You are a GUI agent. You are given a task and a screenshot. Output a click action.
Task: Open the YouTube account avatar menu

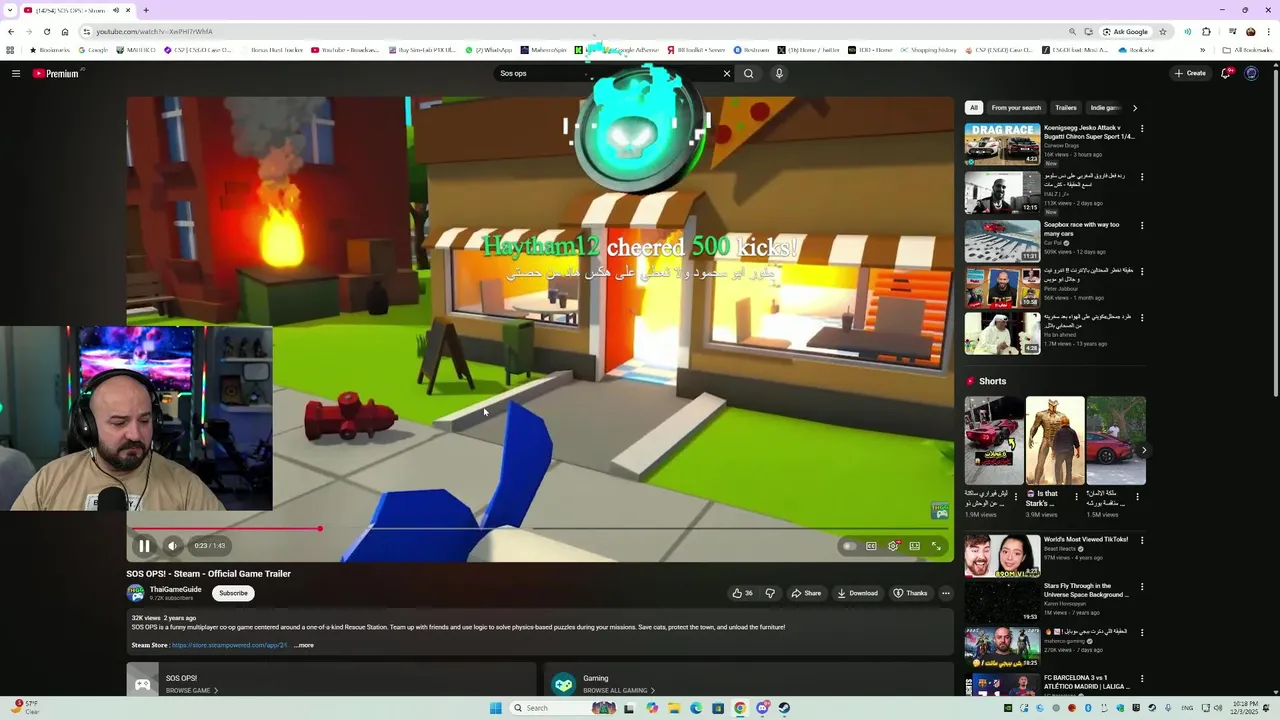(1251, 73)
